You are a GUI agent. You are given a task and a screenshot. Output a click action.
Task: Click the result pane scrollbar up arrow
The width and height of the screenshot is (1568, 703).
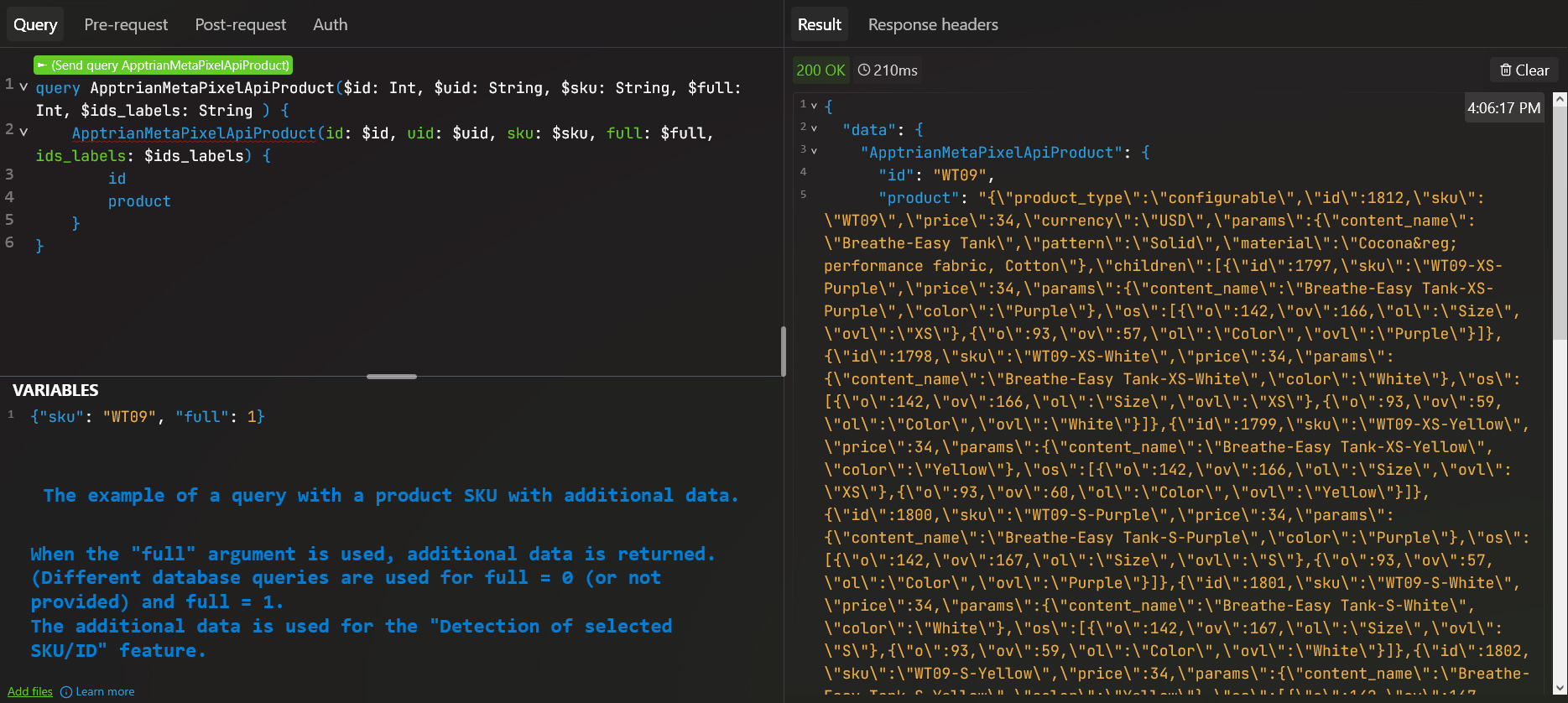1560,99
